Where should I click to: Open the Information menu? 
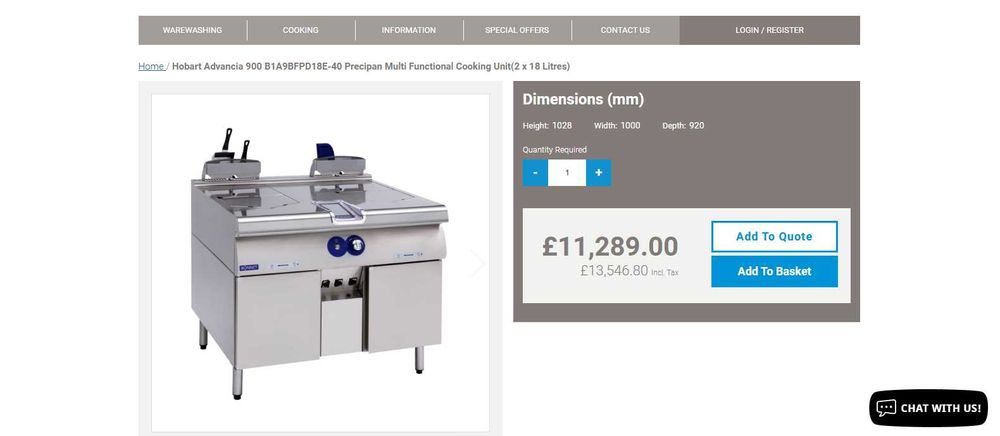coord(409,30)
